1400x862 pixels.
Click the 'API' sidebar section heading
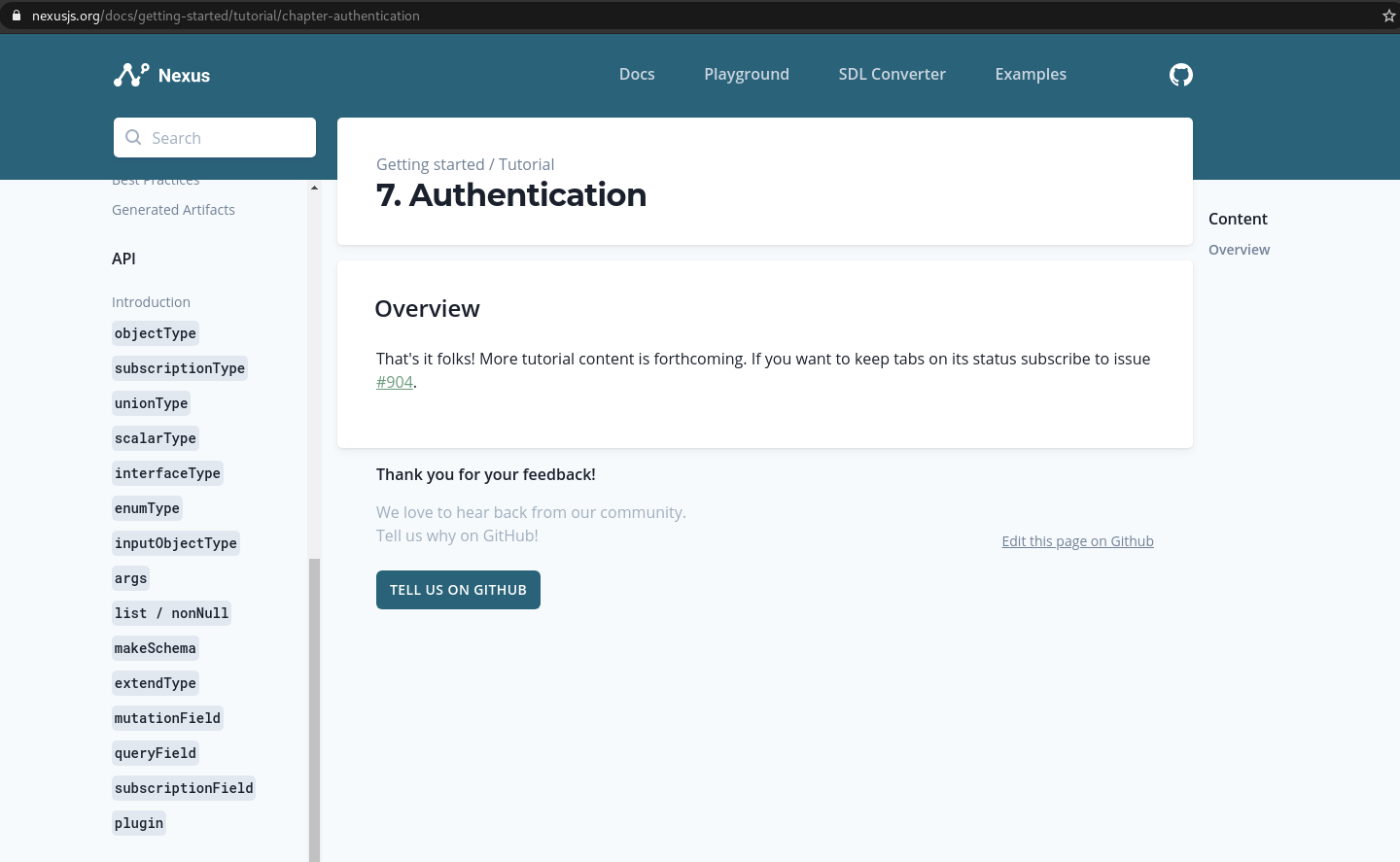coord(123,259)
